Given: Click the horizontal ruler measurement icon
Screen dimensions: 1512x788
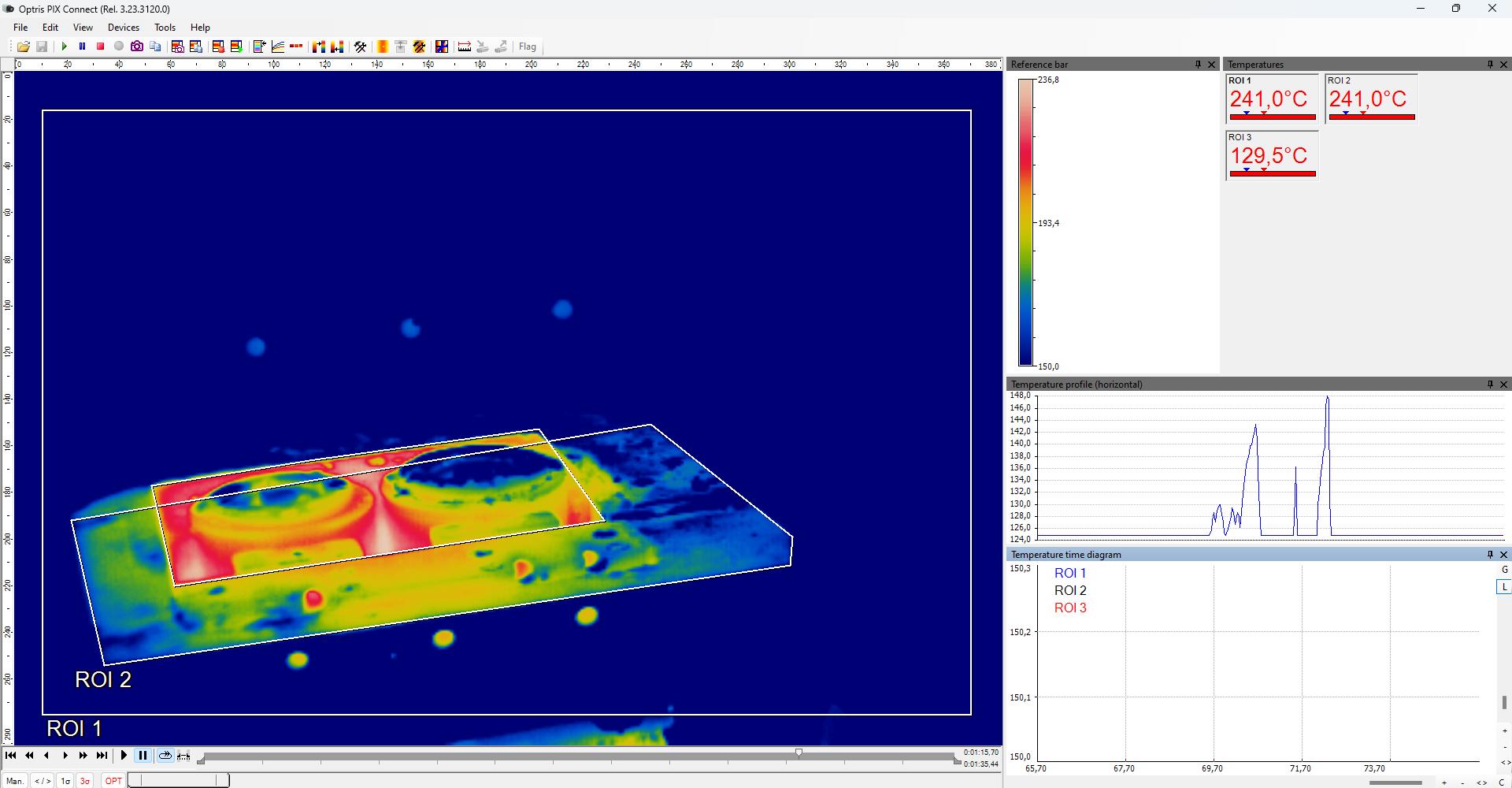Looking at the screenshot, I should (465, 46).
